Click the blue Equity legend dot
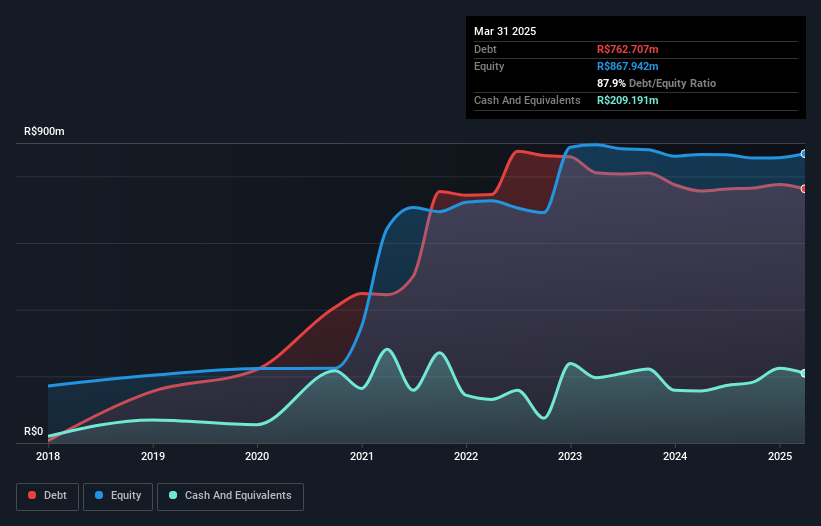The height and width of the screenshot is (526, 821). click(x=99, y=495)
